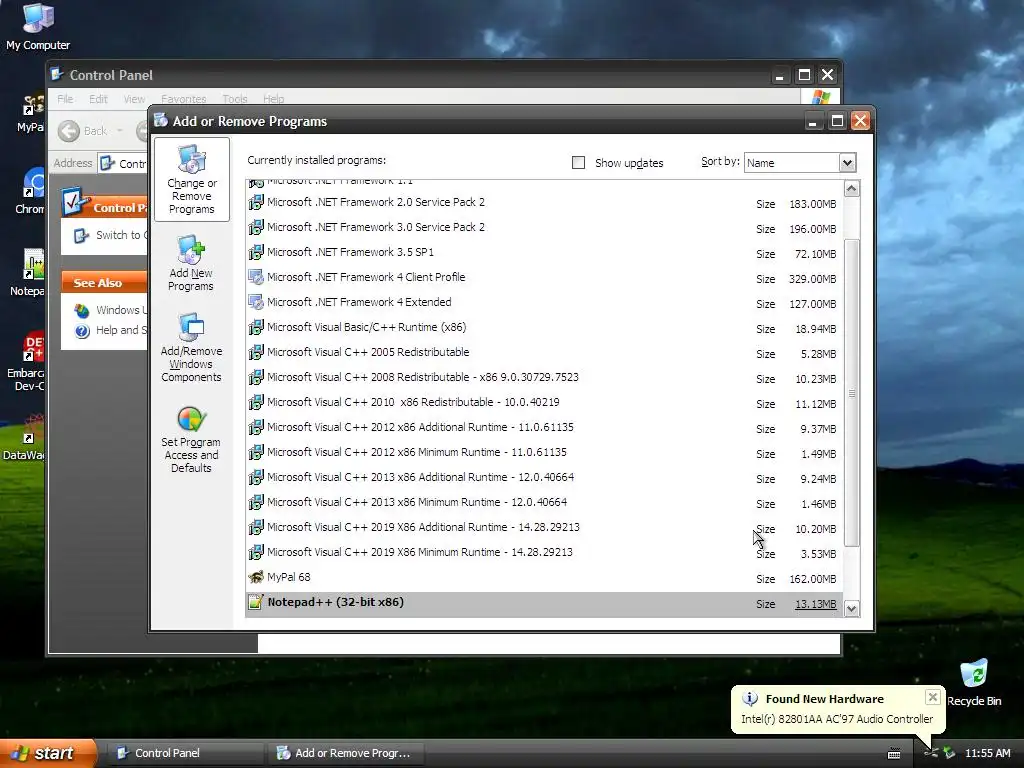This screenshot has height=768, width=1024.
Task: Click the Windows Update link under See Also
Action: 111,310
